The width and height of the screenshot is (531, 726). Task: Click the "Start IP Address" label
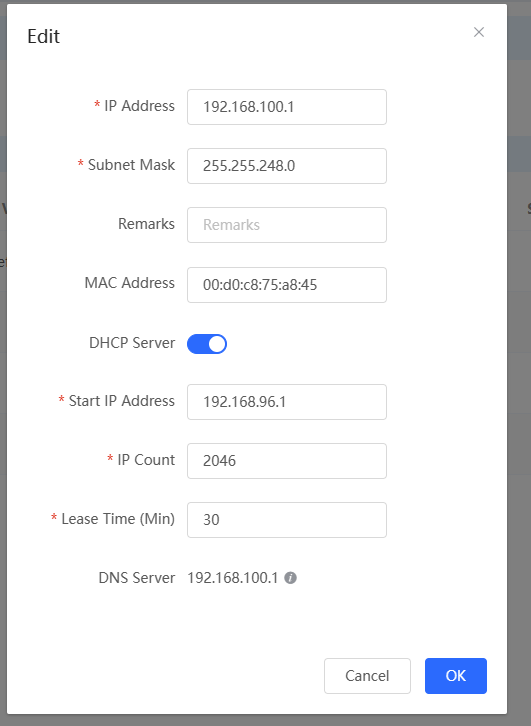pyautogui.click(x=122, y=401)
